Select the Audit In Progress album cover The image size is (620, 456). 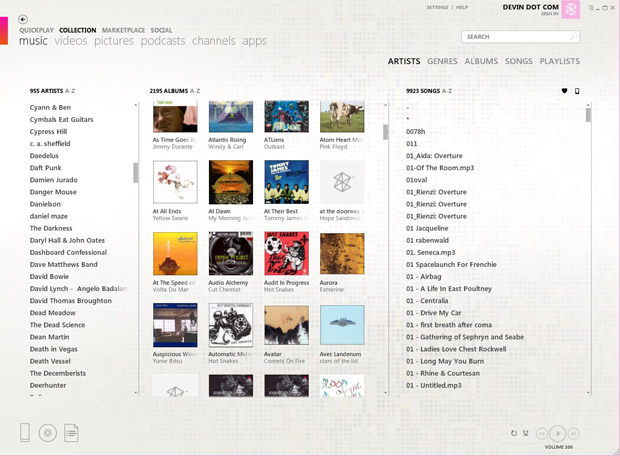click(287, 254)
